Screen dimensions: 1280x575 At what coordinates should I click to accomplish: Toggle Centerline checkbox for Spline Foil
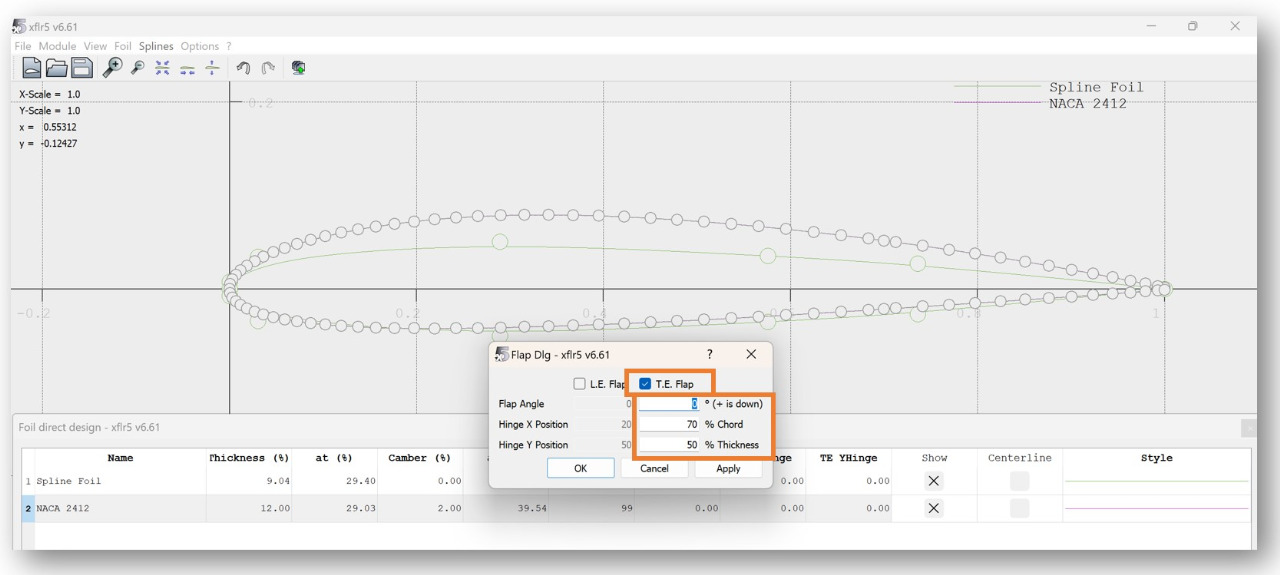pos(1019,481)
